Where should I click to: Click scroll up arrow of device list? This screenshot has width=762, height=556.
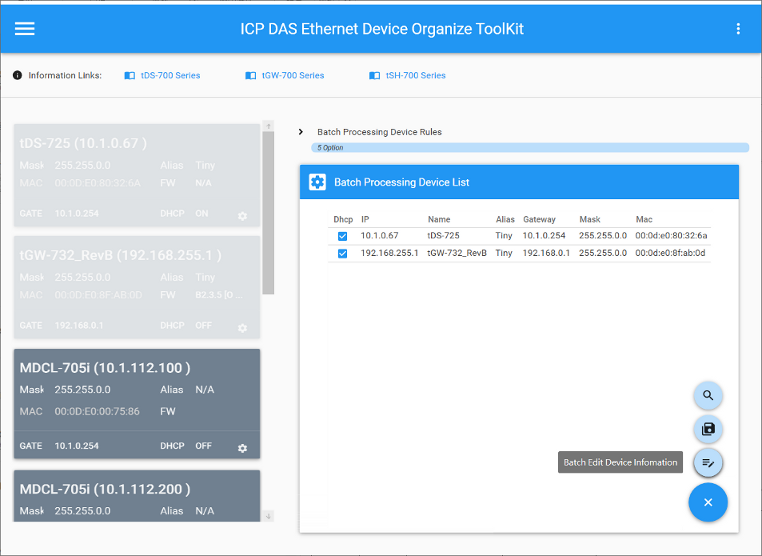point(268,126)
